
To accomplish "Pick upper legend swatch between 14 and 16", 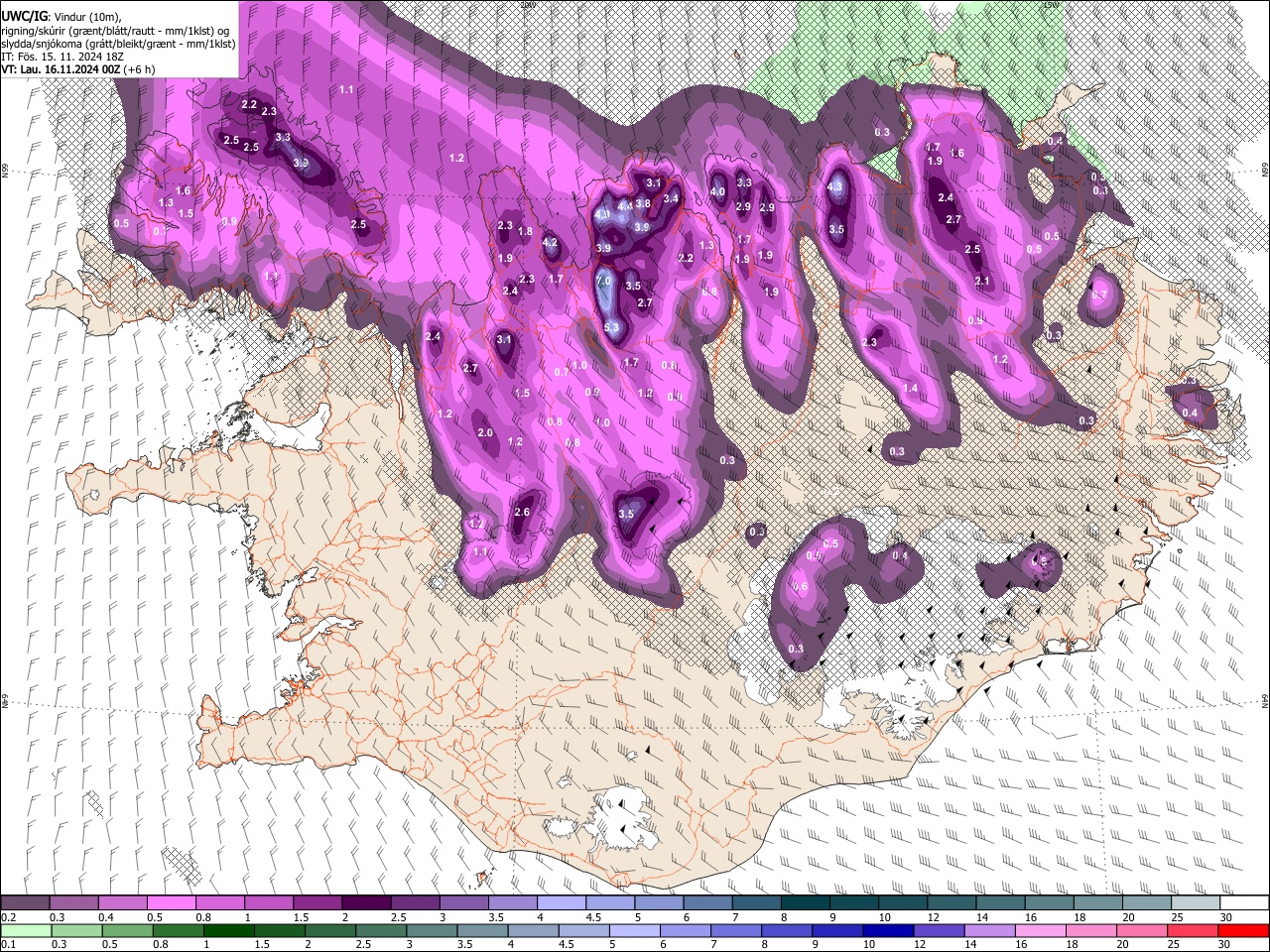I will tap(998, 903).
